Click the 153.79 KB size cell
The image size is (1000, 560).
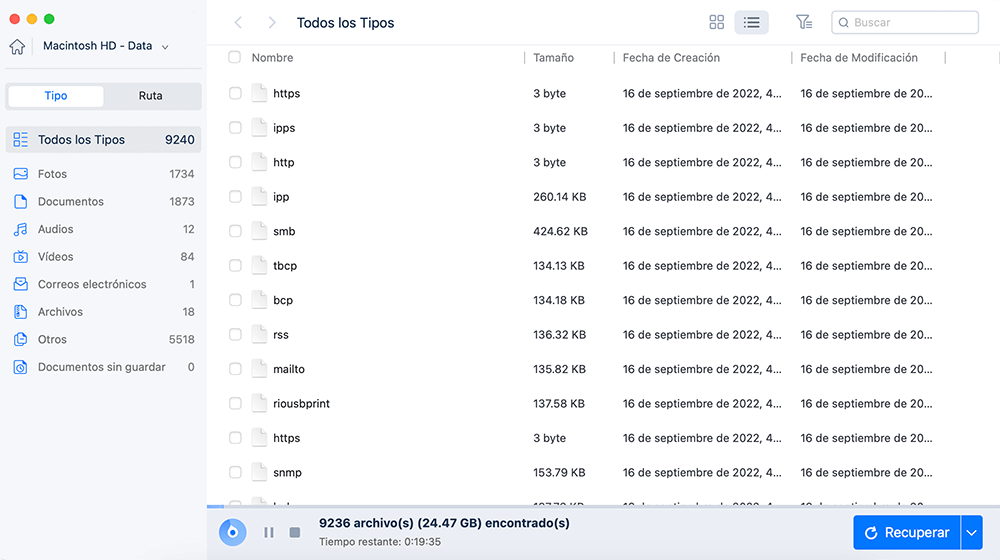(x=559, y=472)
